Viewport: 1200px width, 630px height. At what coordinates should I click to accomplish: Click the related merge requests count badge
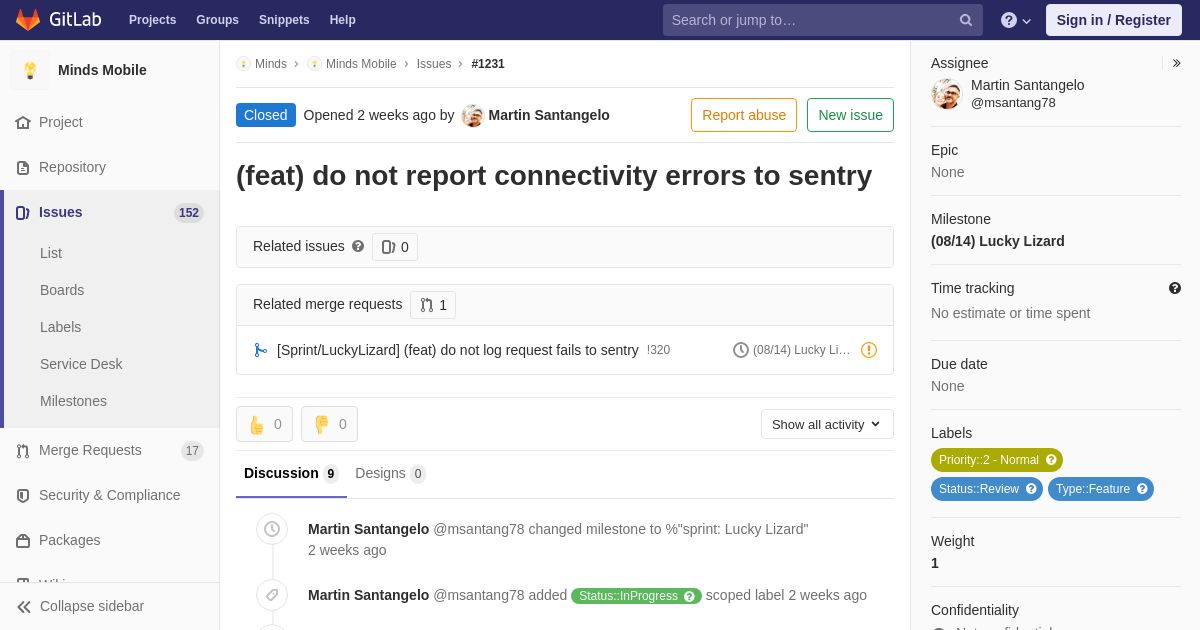tap(433, 305)
